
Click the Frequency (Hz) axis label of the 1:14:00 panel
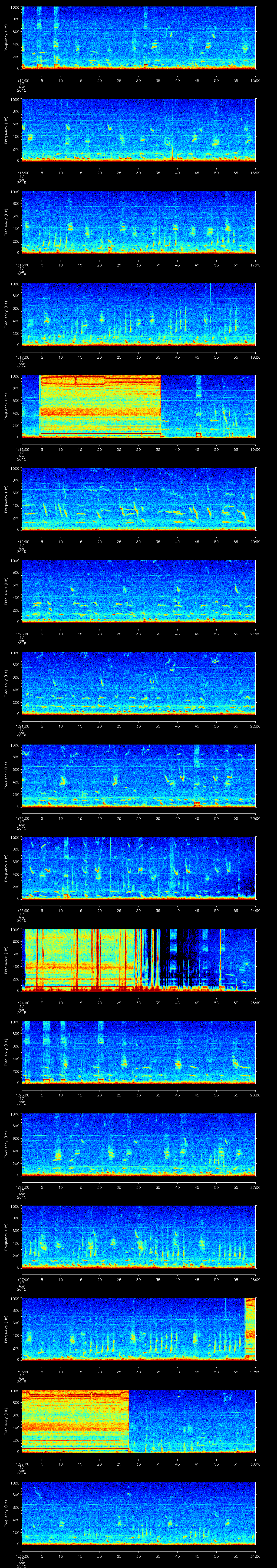[6, 38]
